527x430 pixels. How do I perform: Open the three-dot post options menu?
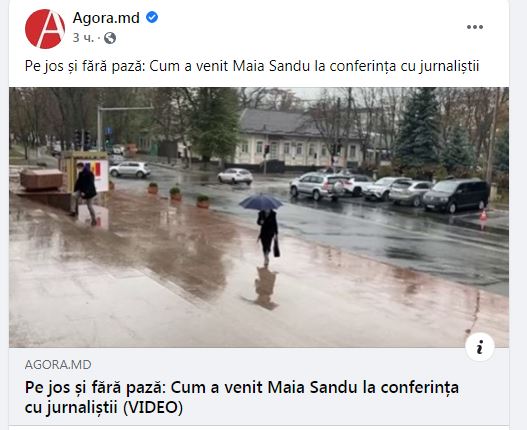click(475, 27)
